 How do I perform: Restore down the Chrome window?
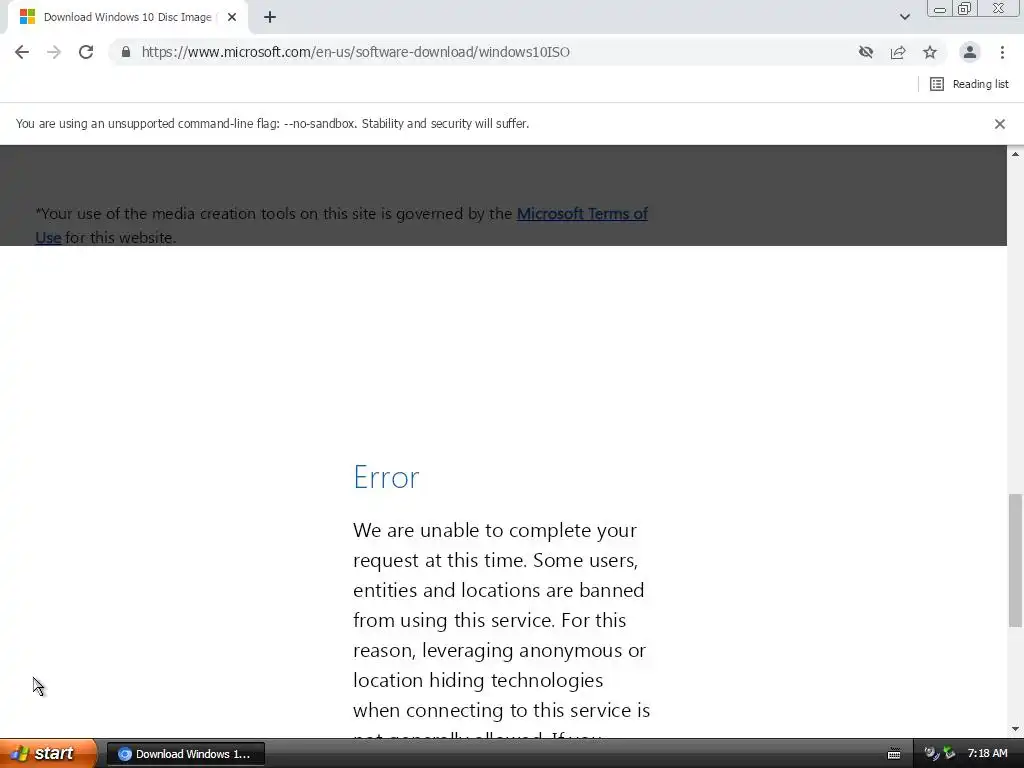[x=964, y=9]
